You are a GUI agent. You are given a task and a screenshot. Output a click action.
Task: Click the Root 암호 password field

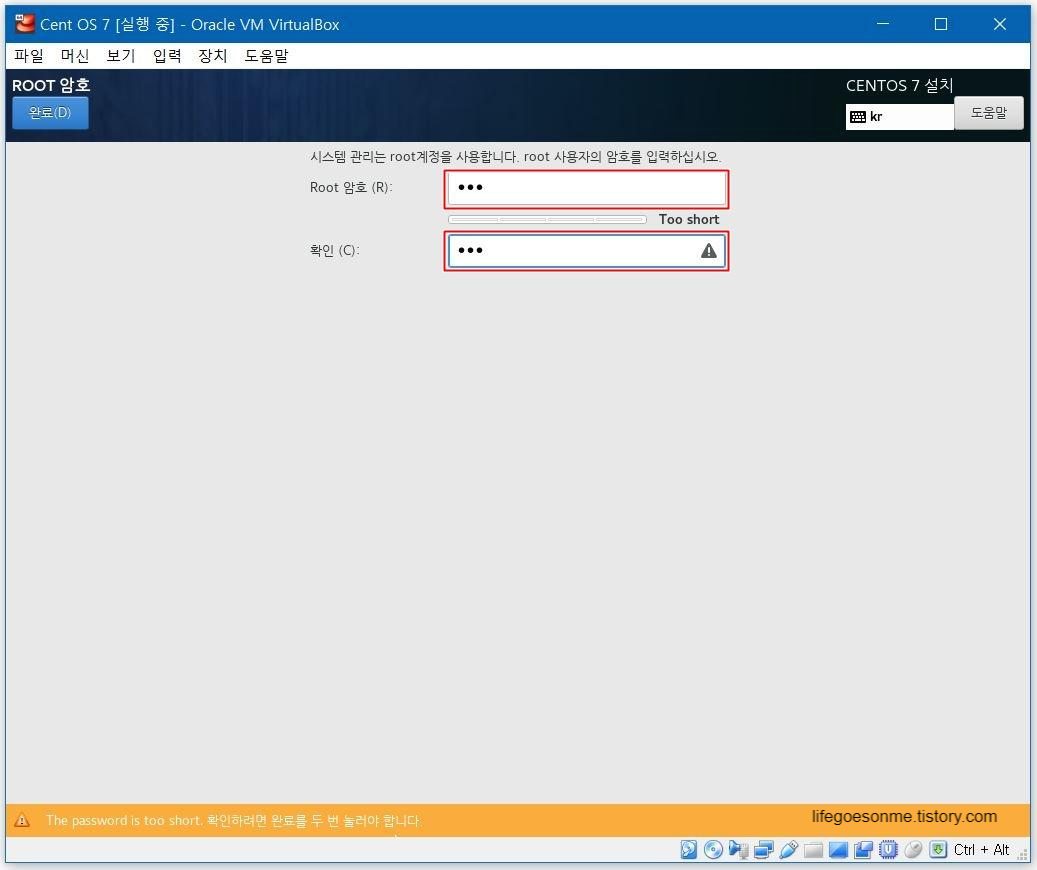[587, 189]
